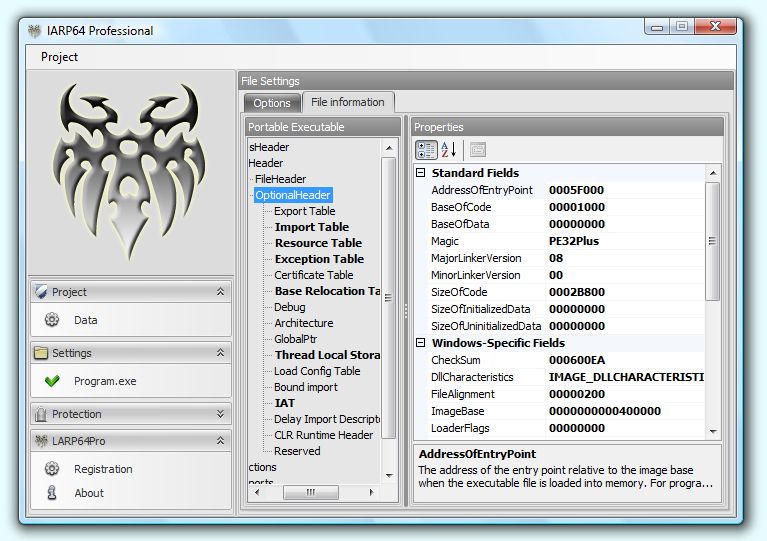Click the Property Pages icon in Properties toolbar
This screenshot has height=541, width=767.
477,150
